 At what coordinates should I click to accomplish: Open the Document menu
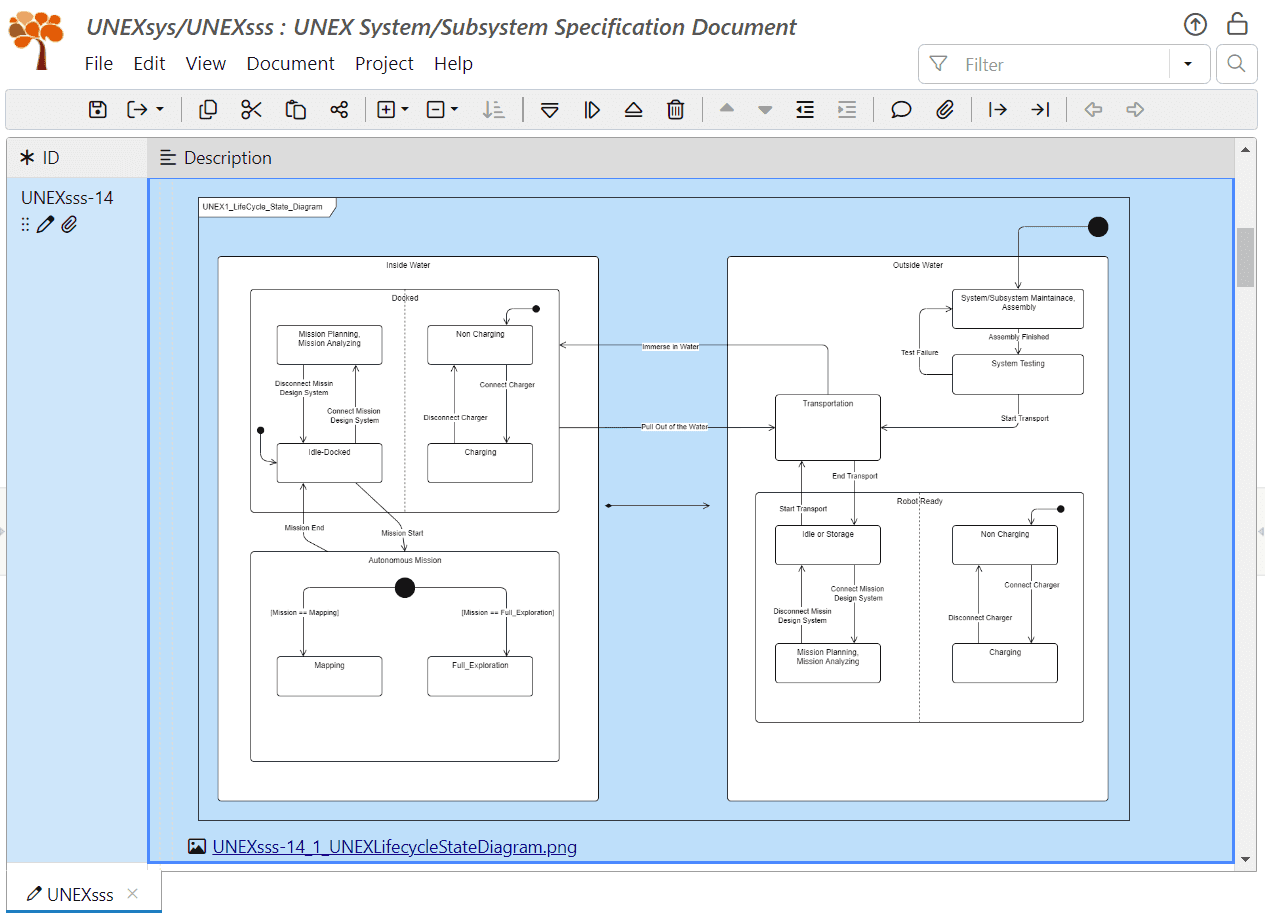tap(290, 63)
